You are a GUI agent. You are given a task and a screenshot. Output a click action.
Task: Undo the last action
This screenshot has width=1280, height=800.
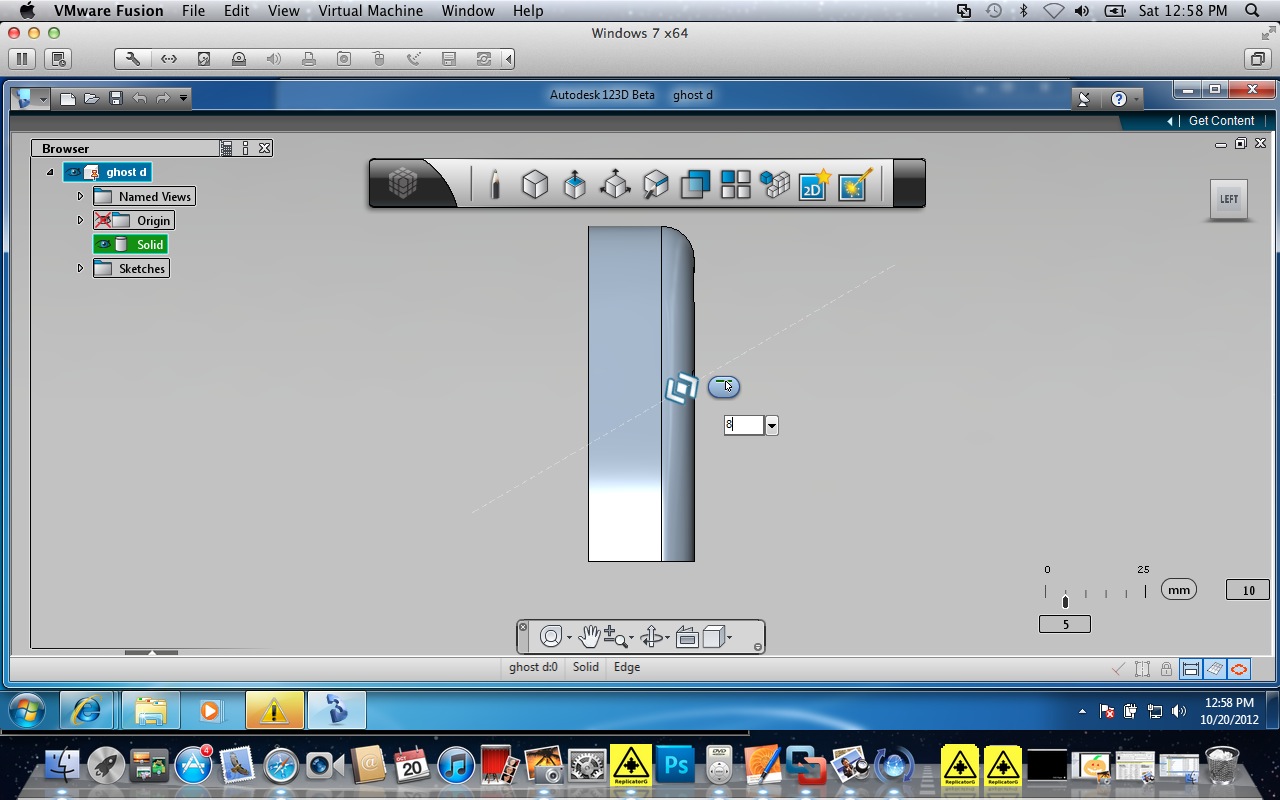[x=140, y=98]
